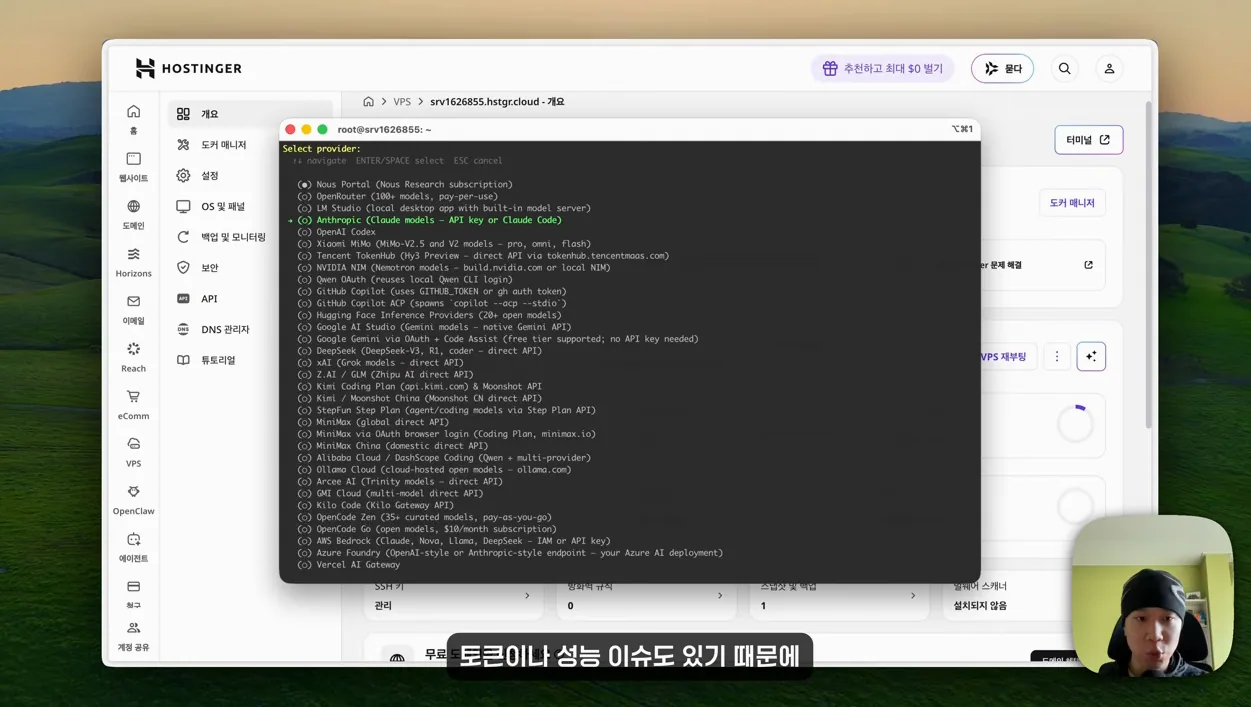This screenshot has height=707, width=1251.
Task: Click the AWS Bedrock provider line
Action: (454, 541)
